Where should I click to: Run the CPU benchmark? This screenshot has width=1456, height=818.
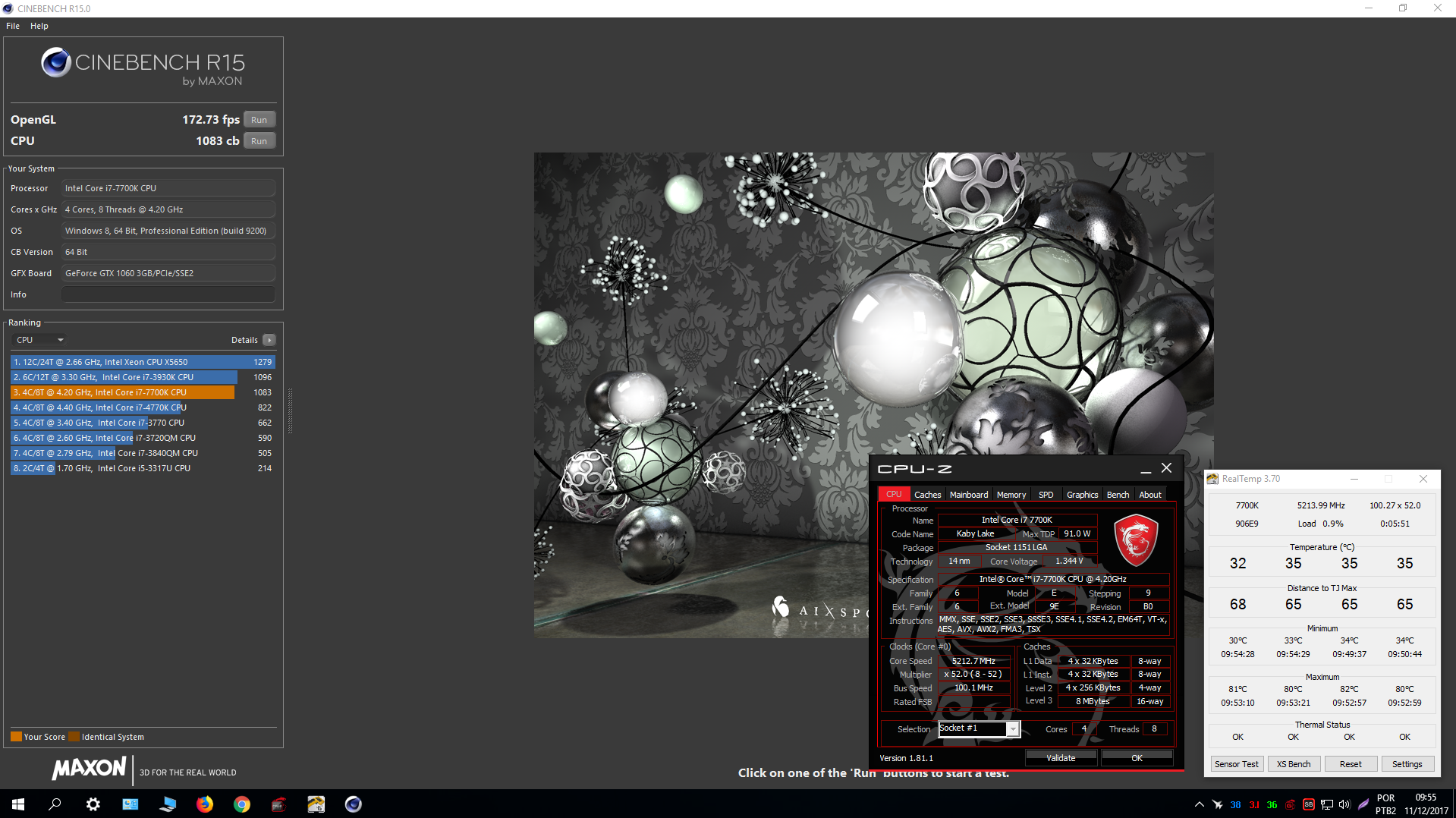[x=259, y=141]
